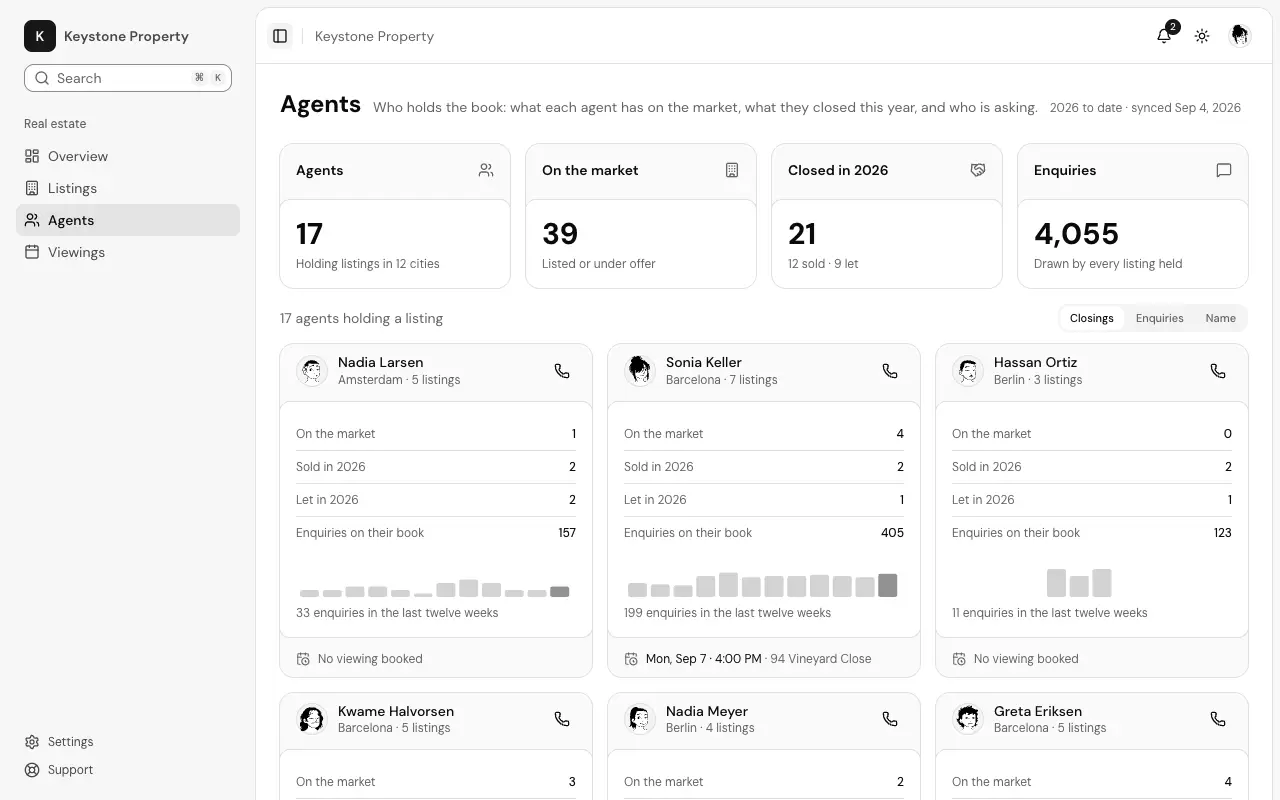Open Hassan Ortiz agent name
The height and width of the screenshot is (800, 1280).
(x=1035, y=362)
